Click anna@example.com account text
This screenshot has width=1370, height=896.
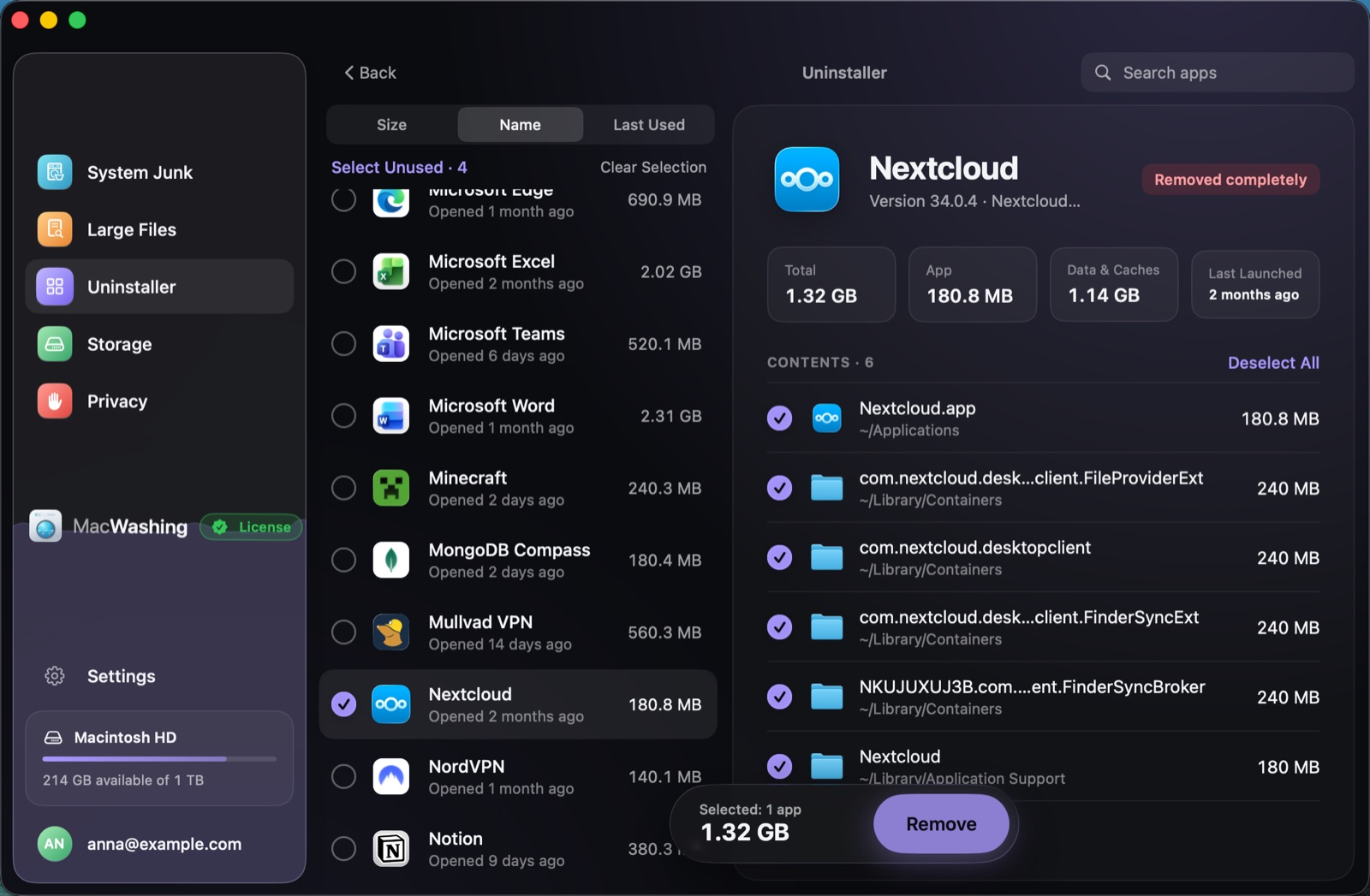pyautogui.click(x=164, y=844)
